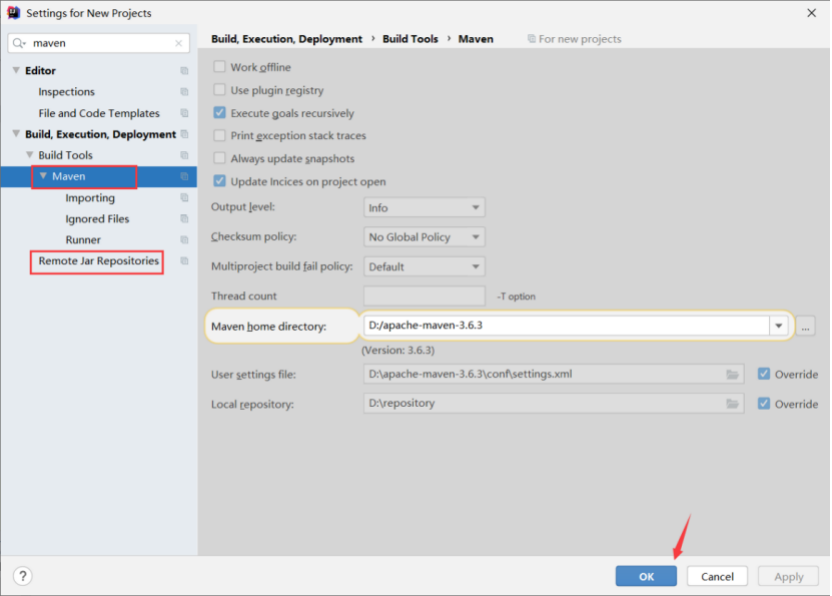
Task: Click the -T option label
Action: point(516,297)
